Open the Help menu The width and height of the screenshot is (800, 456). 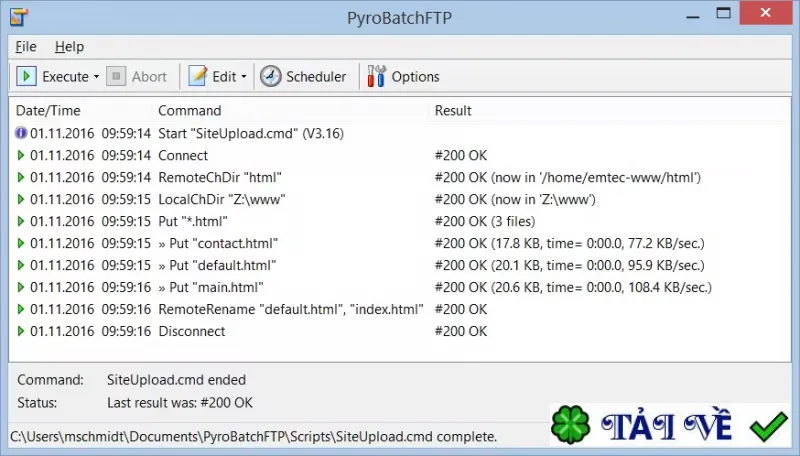69,46
